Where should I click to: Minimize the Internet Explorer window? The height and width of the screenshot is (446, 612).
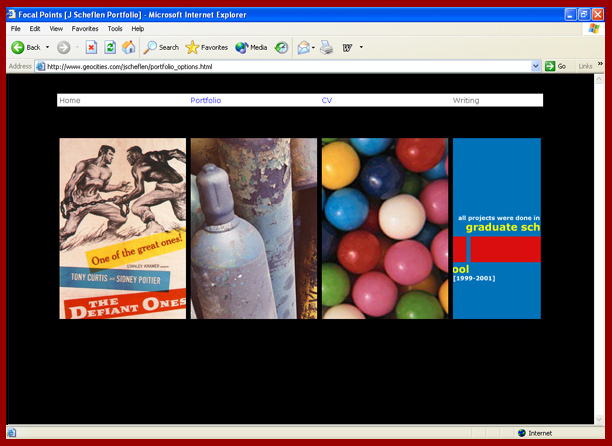coord(570,15)
